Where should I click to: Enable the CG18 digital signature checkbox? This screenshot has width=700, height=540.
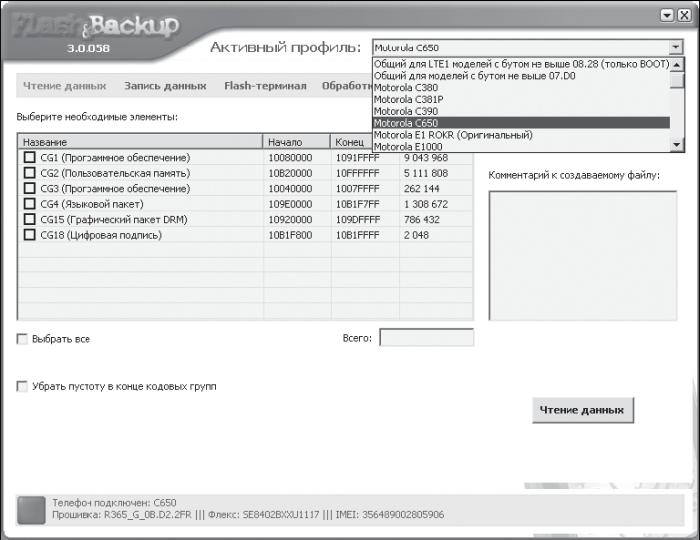pyautogui.click(x=29, y=234)
